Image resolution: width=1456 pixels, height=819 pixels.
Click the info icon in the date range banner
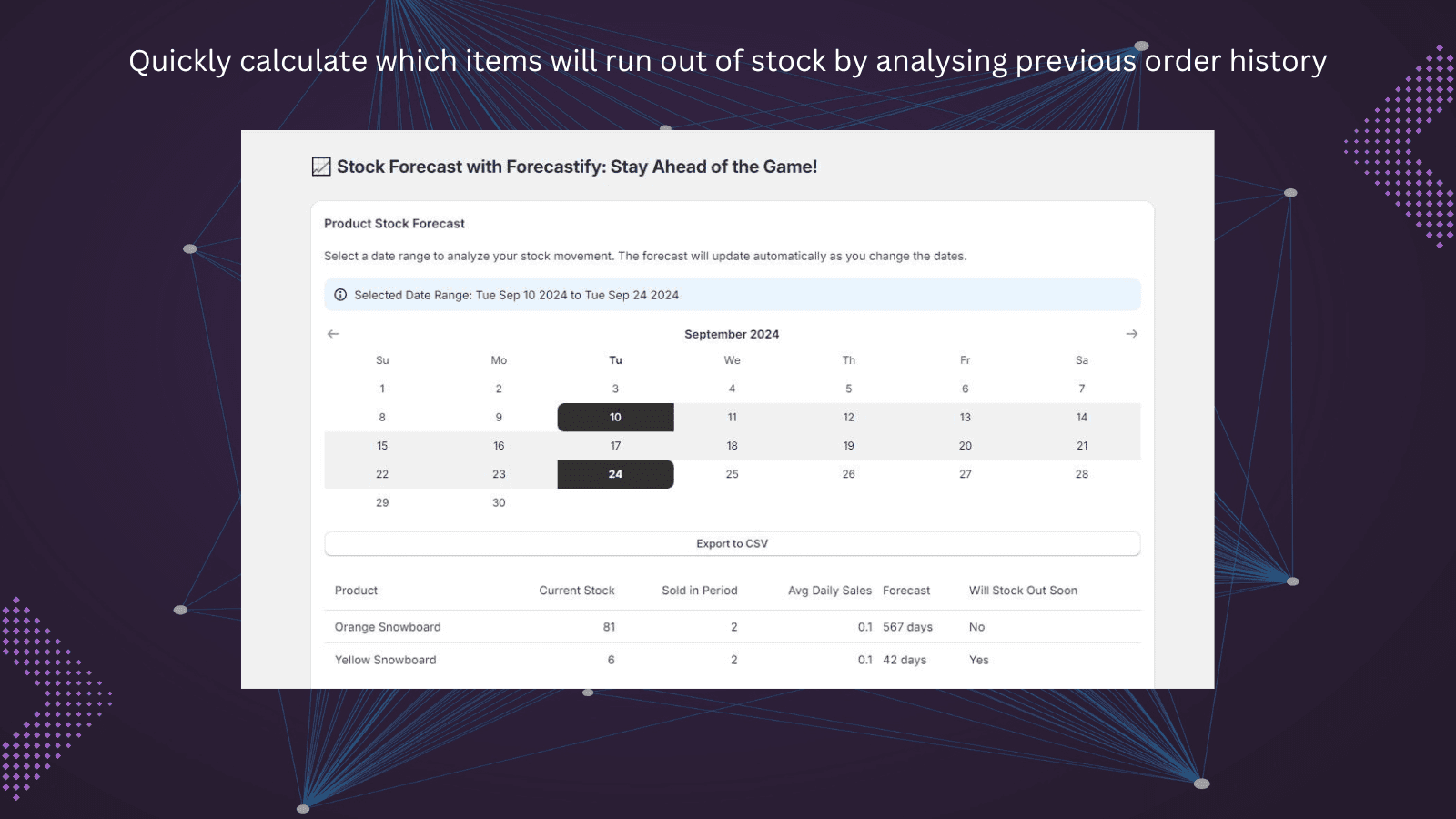point(340,295)
